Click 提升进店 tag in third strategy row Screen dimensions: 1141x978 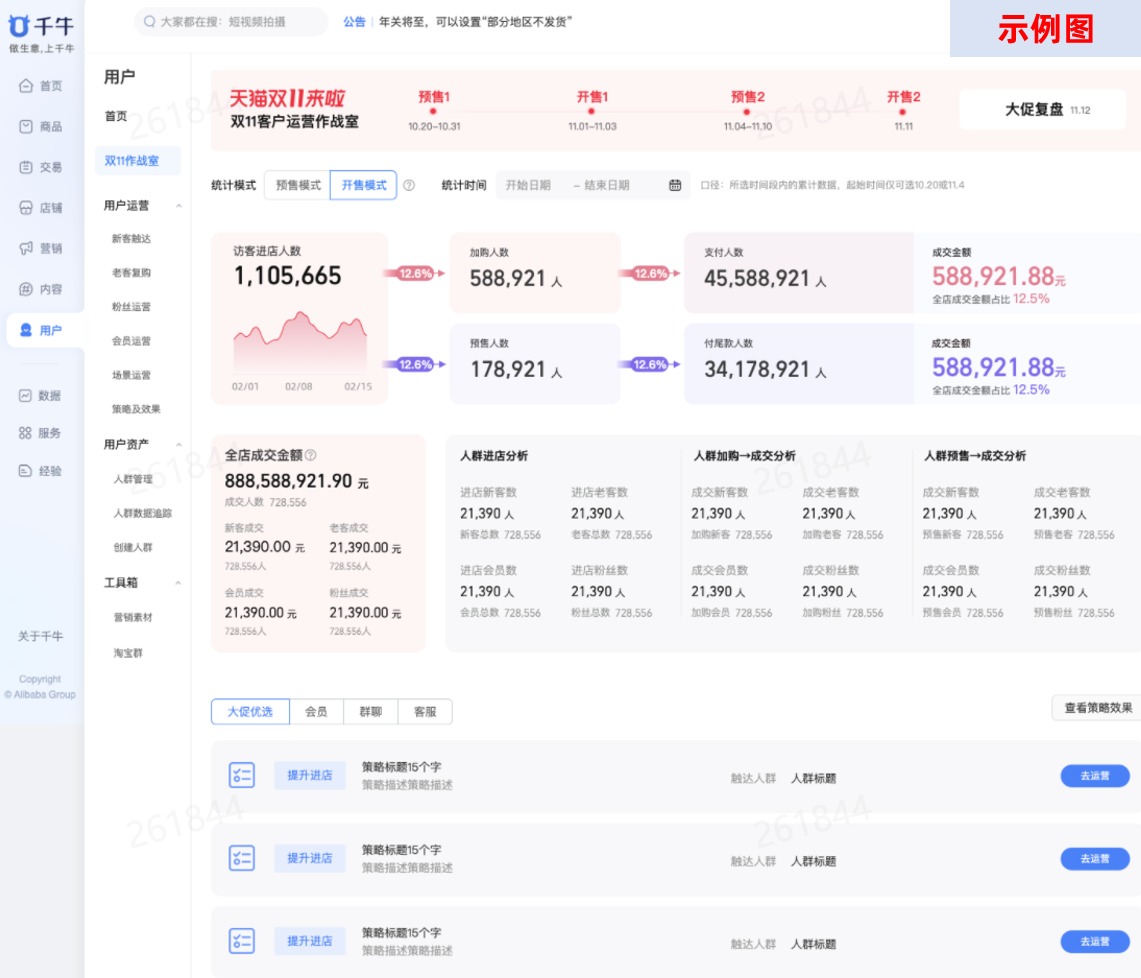310,942
